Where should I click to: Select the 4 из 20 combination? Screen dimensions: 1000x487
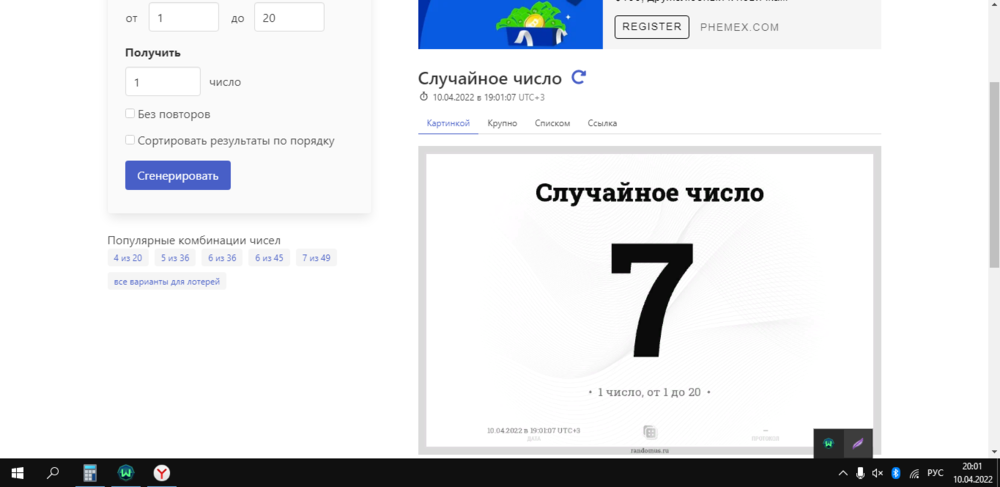click(128, 258)
